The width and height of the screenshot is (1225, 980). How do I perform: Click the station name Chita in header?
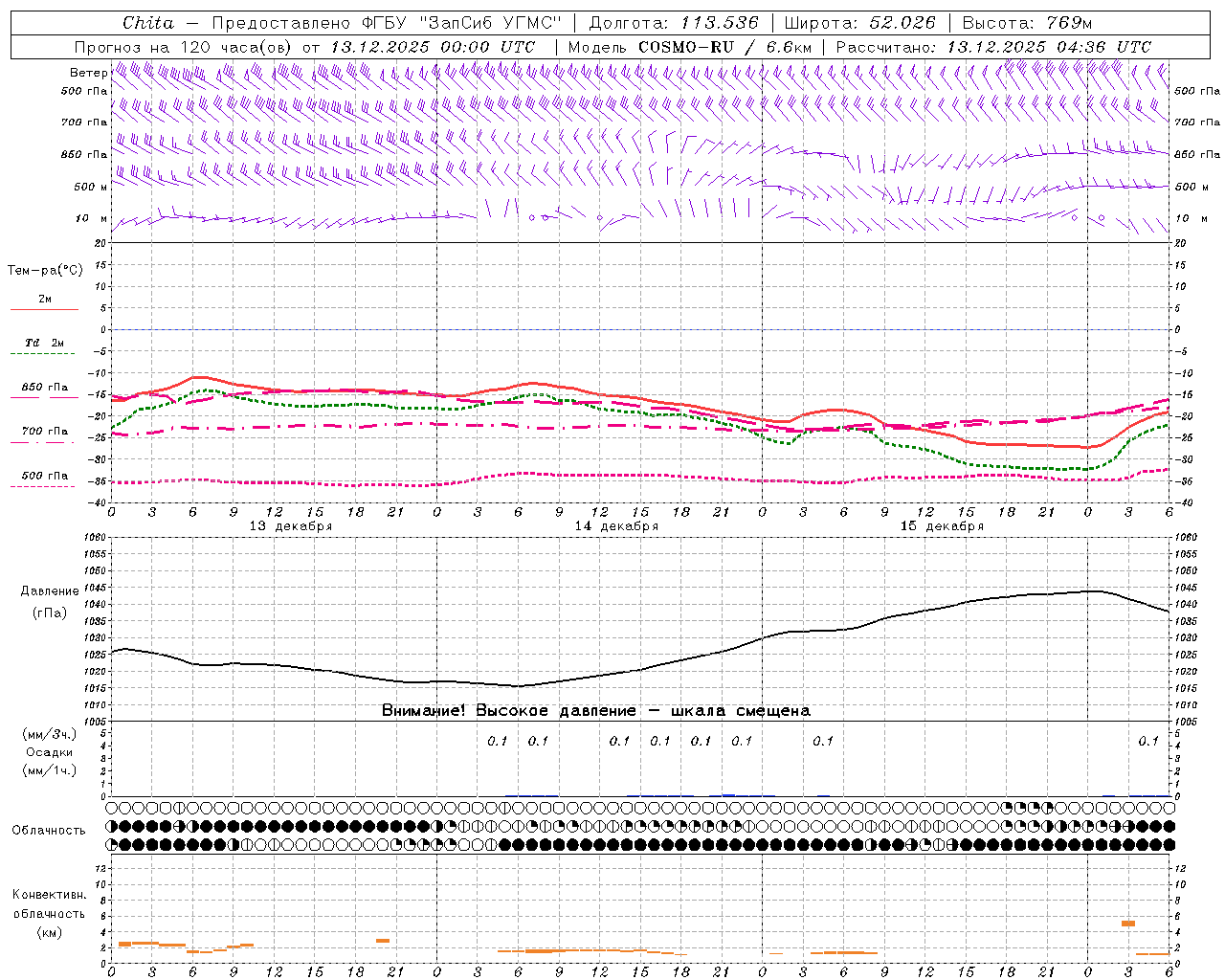pyautogui.click(x=148, y=23)
